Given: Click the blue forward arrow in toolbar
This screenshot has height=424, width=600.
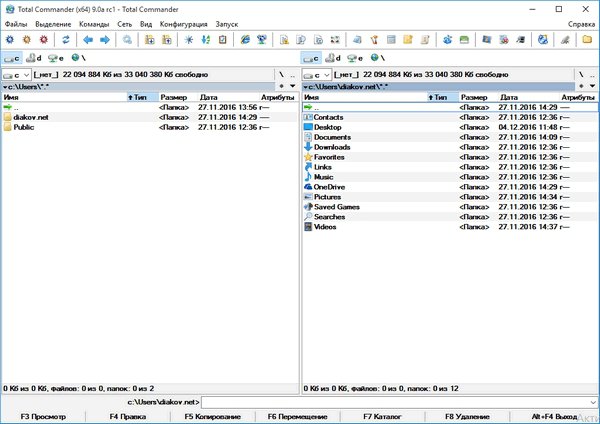Looking at the screenshot, I should [105, 40].
